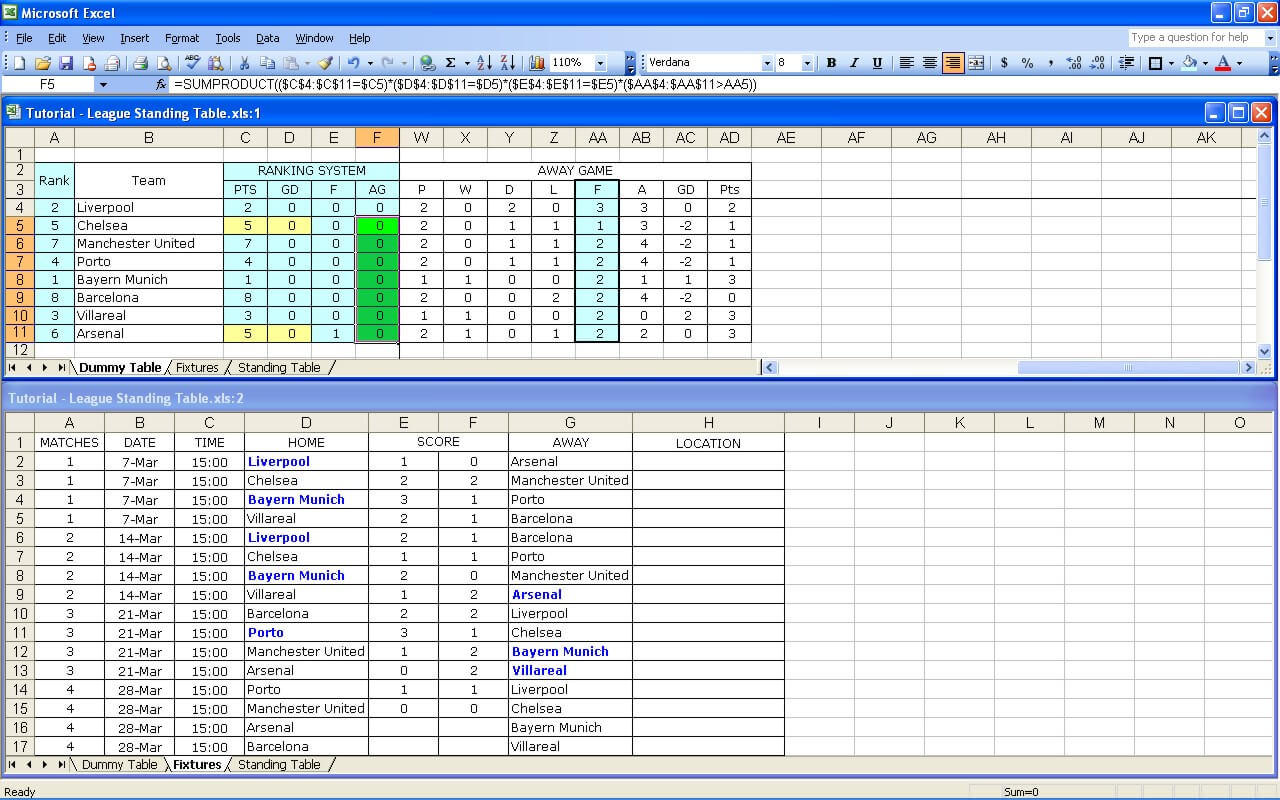Merge and center the selected cells
The width and height of the screenshot is (1280, 800).
pyautogui.click(x=976, y=63)
